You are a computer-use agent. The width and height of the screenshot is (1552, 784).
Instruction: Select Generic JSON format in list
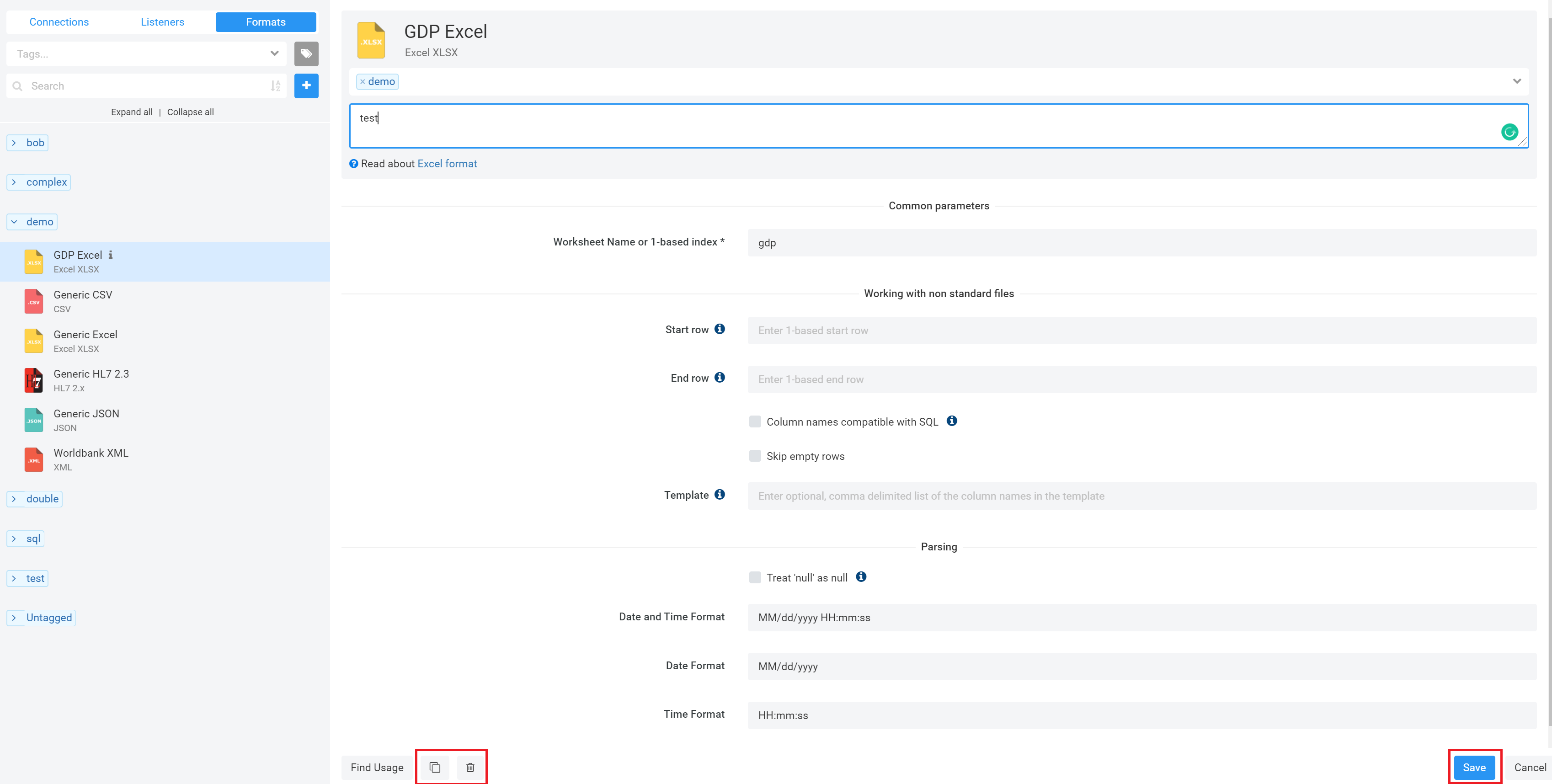165,420
